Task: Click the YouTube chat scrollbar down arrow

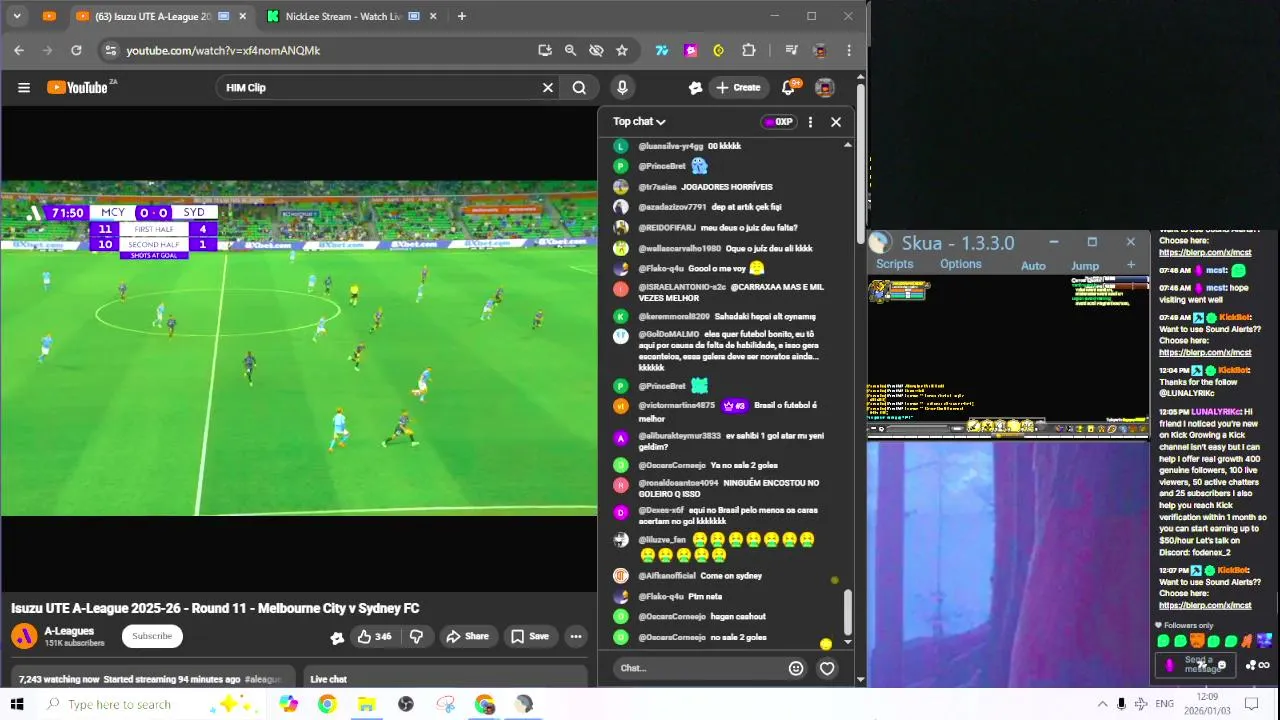Action: [848, 643]
